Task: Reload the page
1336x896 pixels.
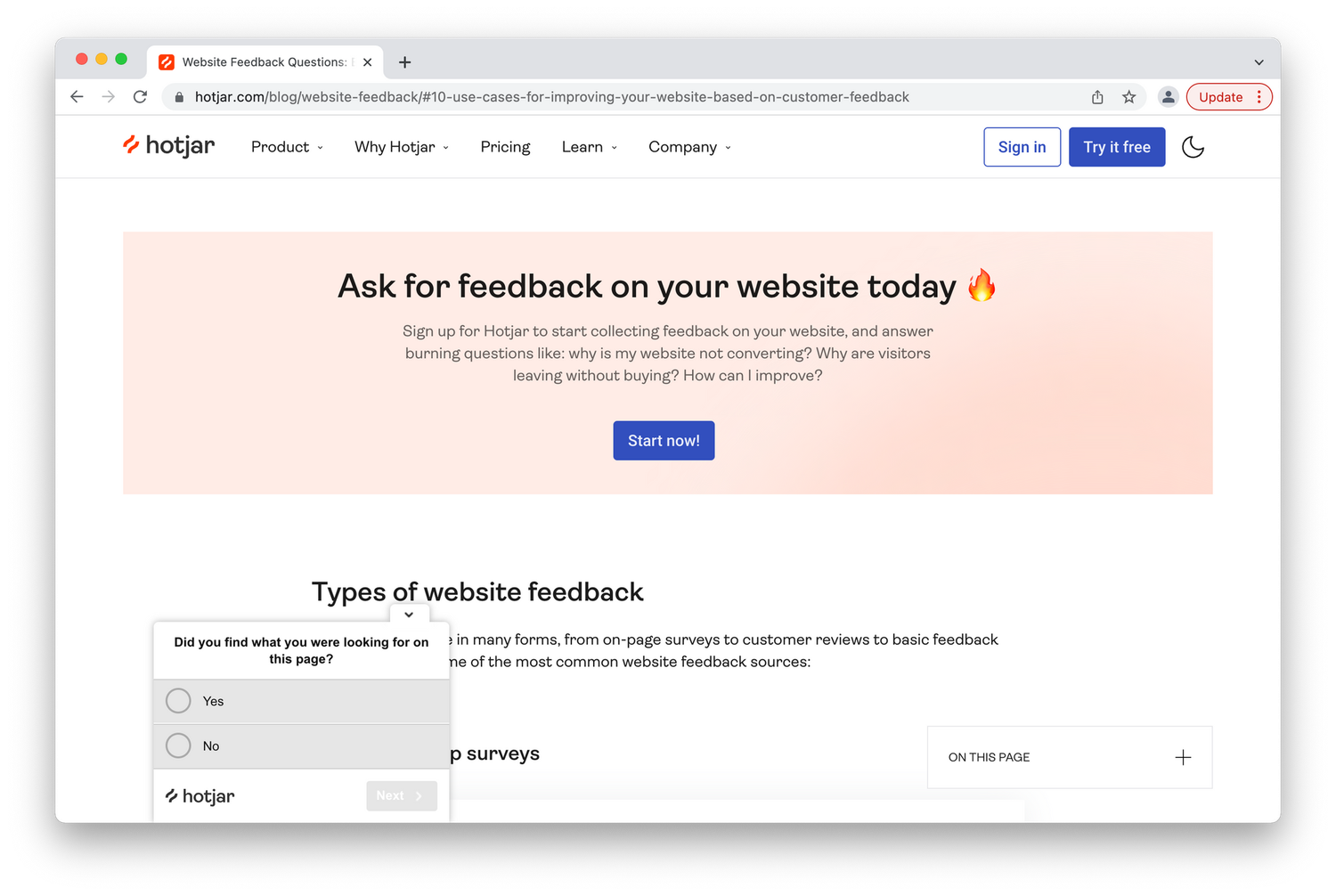Action: pos(140,97)
